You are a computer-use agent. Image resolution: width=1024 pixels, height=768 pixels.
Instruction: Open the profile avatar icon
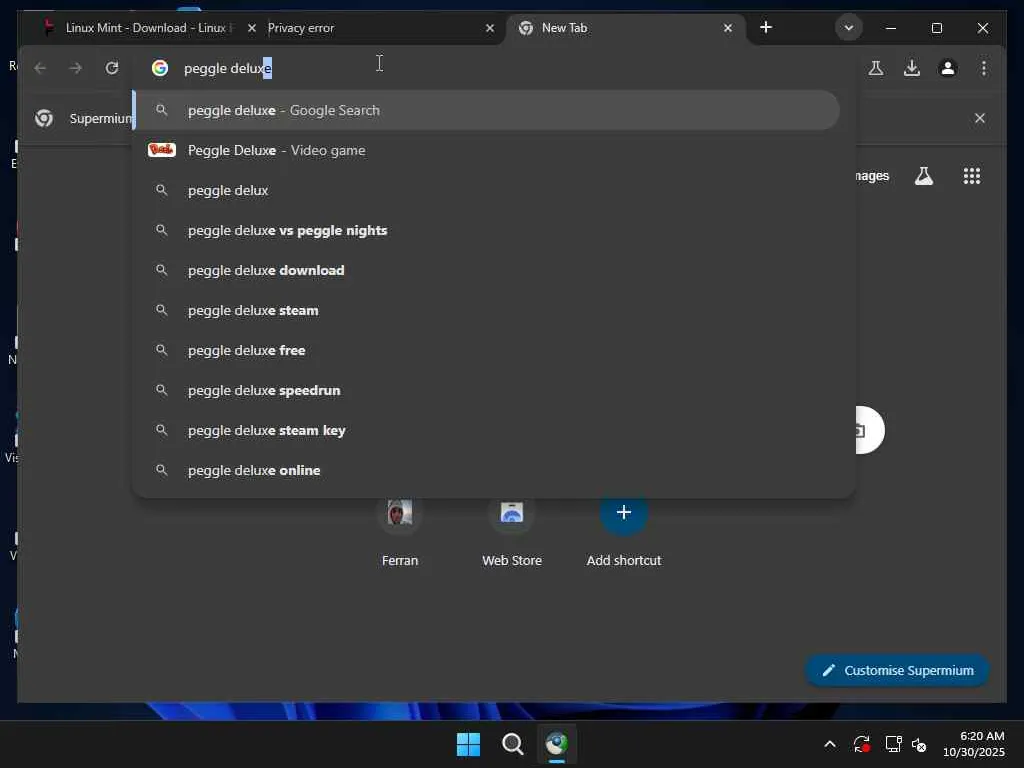click(x=948, y=68)
